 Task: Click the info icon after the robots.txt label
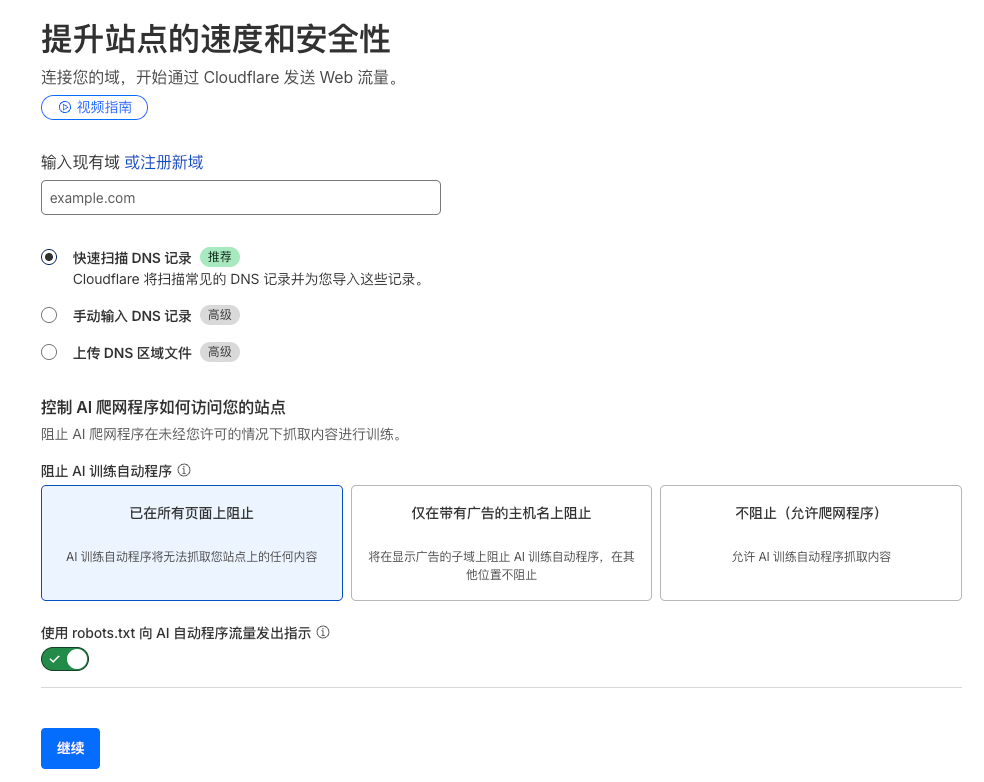[321, 632]
